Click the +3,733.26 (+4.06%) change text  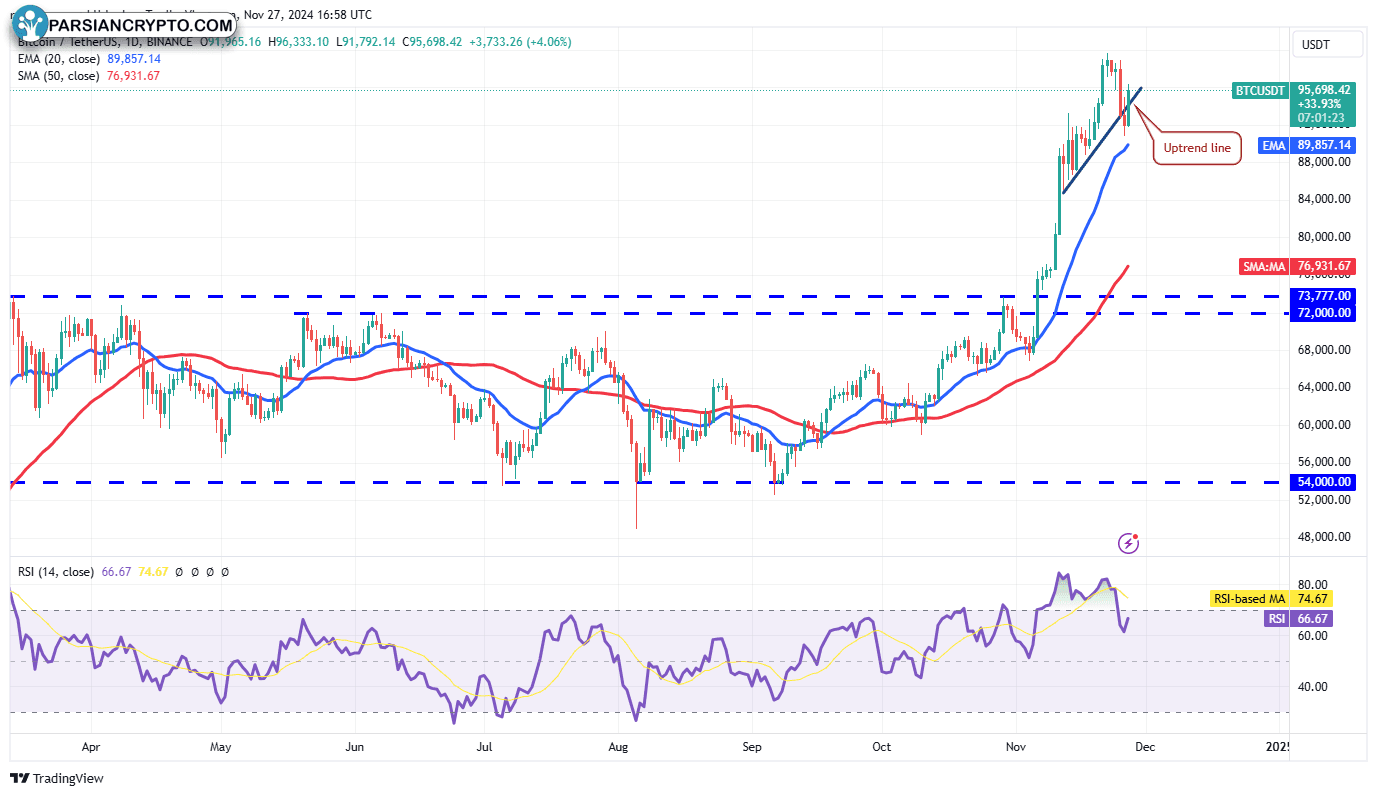[521, 42]
